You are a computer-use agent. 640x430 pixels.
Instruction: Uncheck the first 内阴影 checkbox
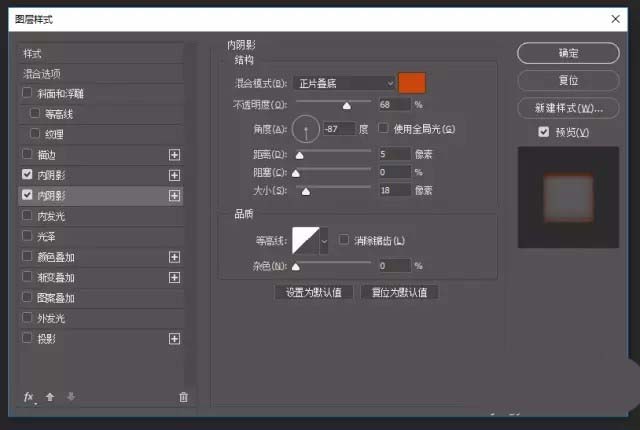click(x=27, y=174)
